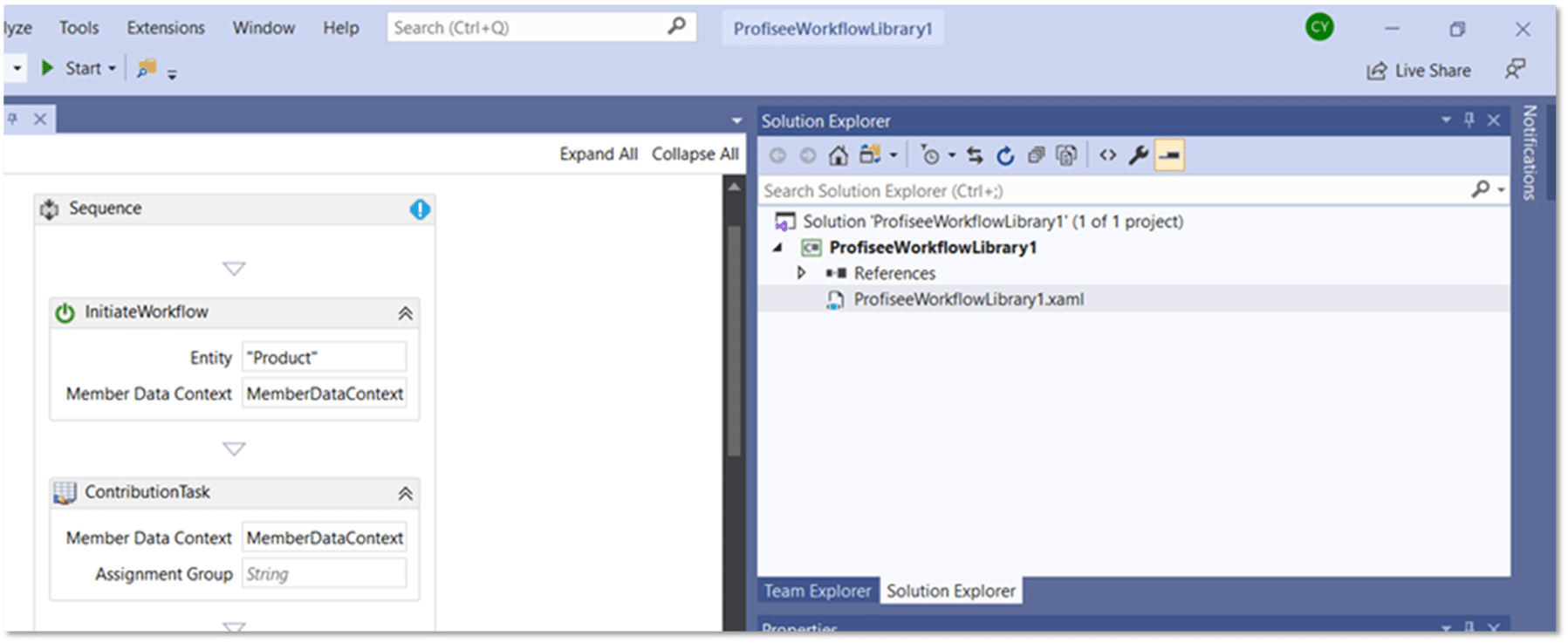Click the Sequence info warning icon
Screen dimensions: 1568x643
[x=420, y=209]
